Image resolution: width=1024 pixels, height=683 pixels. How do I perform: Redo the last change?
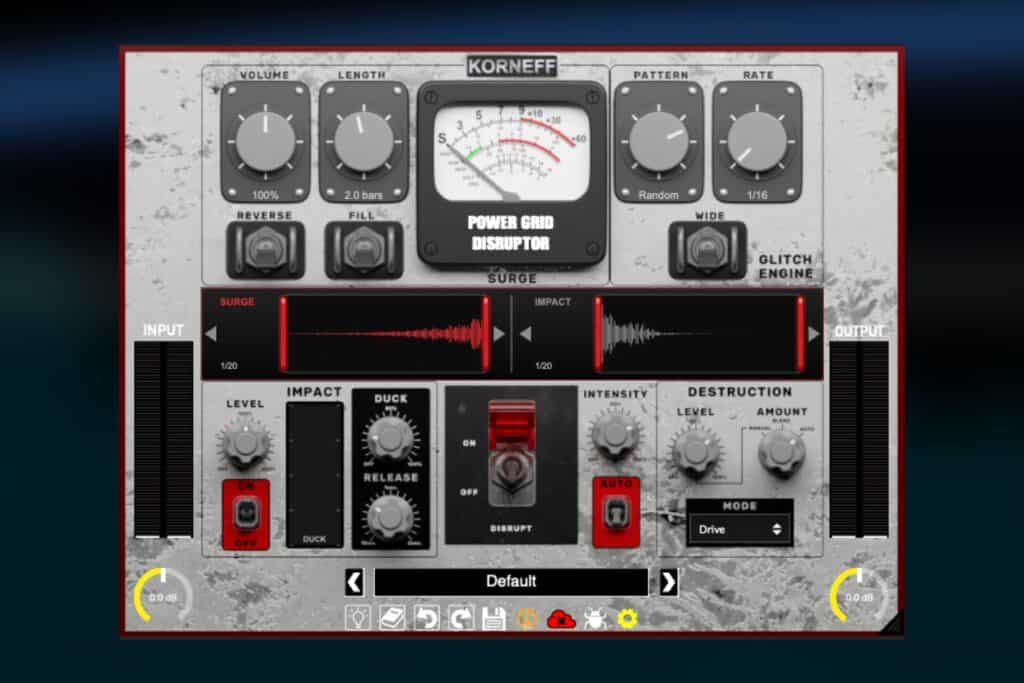(460, 618)
